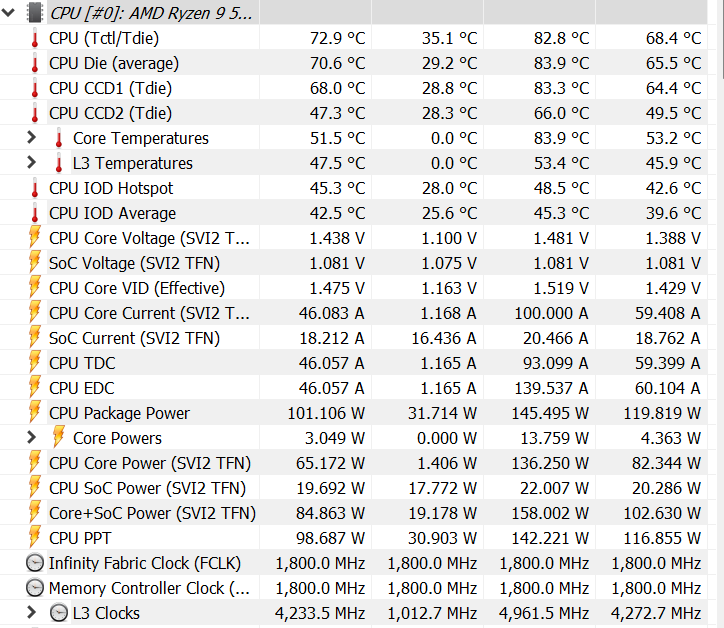Select the CPU EDC label
This screenshot has height=628, width=724.
coord(82,388)
